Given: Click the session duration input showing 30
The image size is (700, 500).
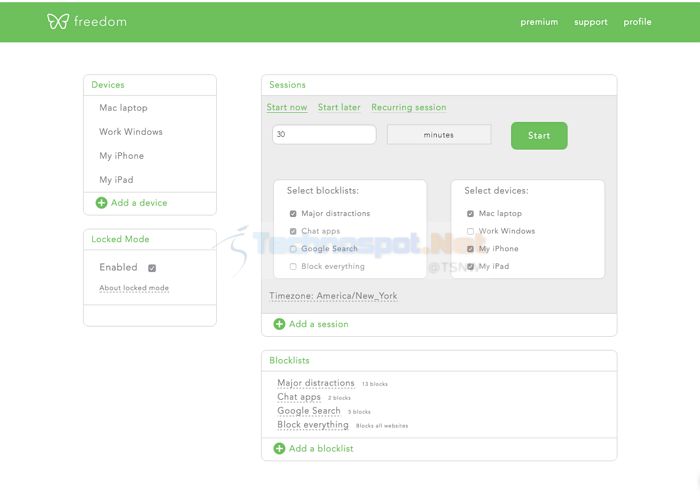Looking at the screenshot, I should point(324,134).
